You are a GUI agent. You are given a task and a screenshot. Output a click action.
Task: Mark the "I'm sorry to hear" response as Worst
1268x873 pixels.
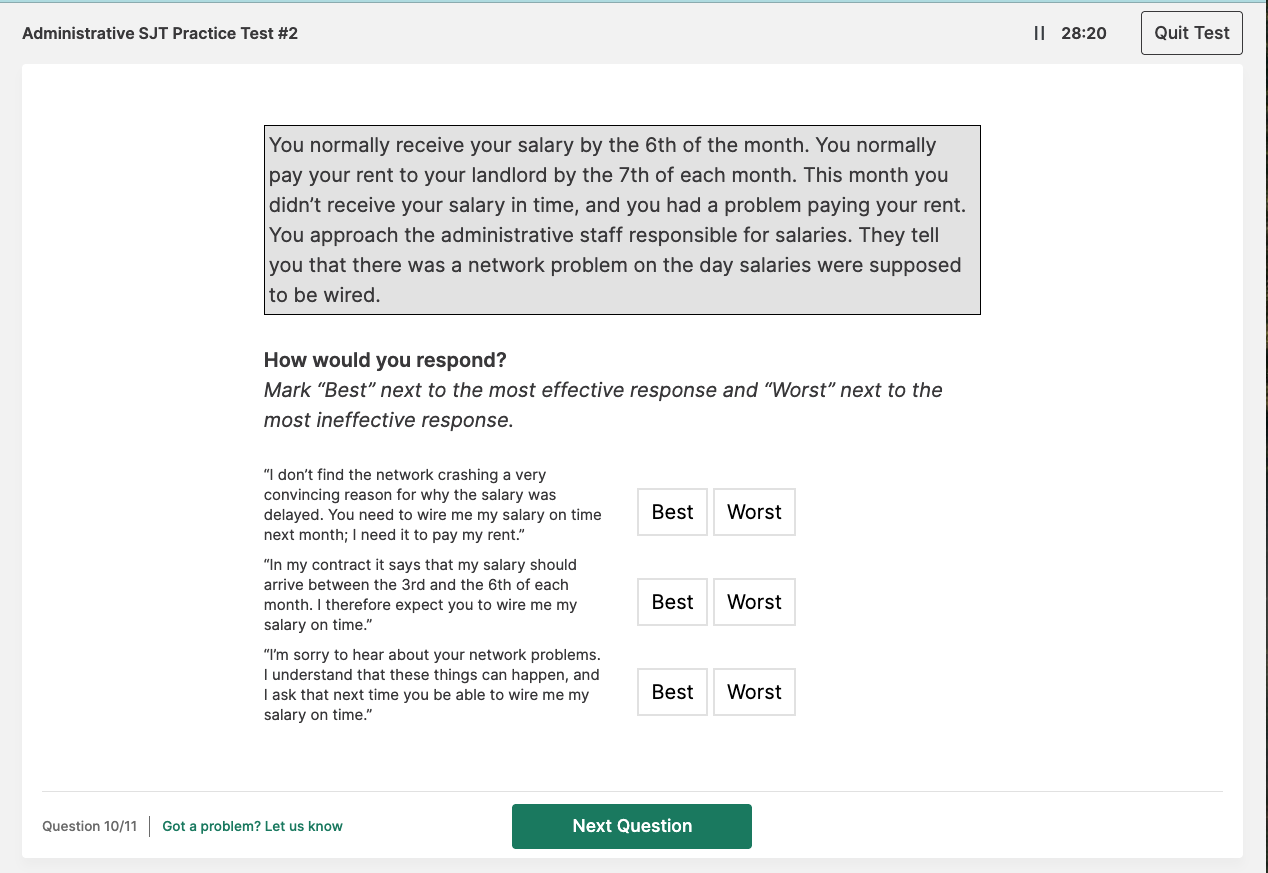(x=754, y=692)
